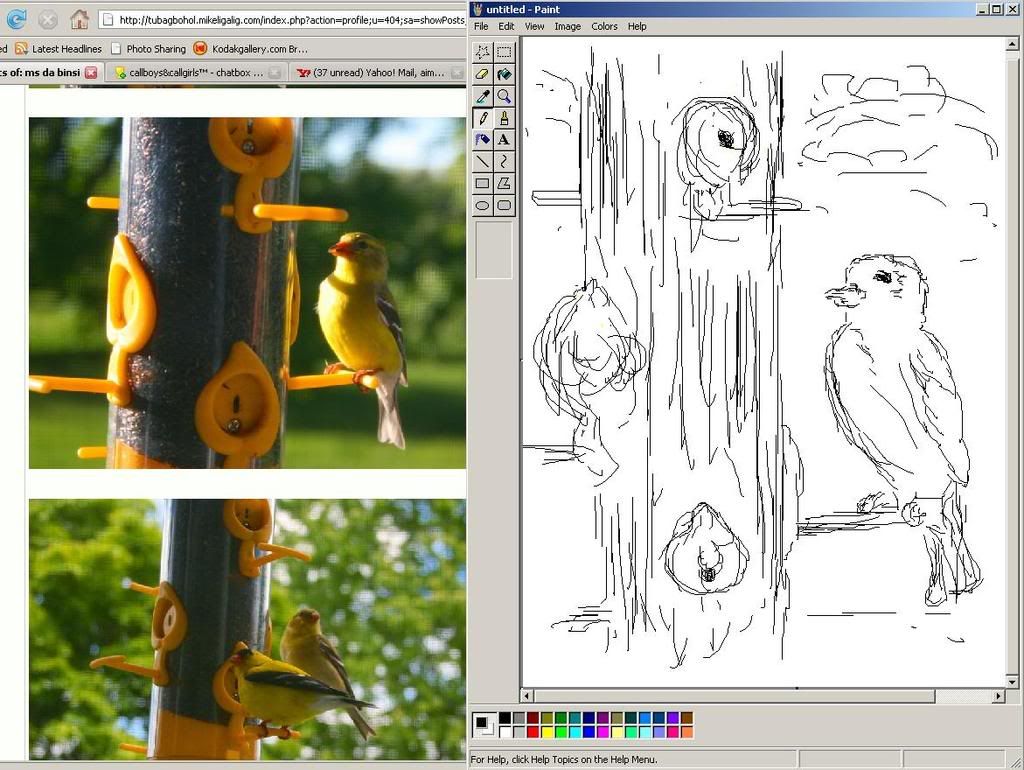Screen dimensions: 1024x770
Task: Pick the maroon color swatch
Action: tap(533, 718)
